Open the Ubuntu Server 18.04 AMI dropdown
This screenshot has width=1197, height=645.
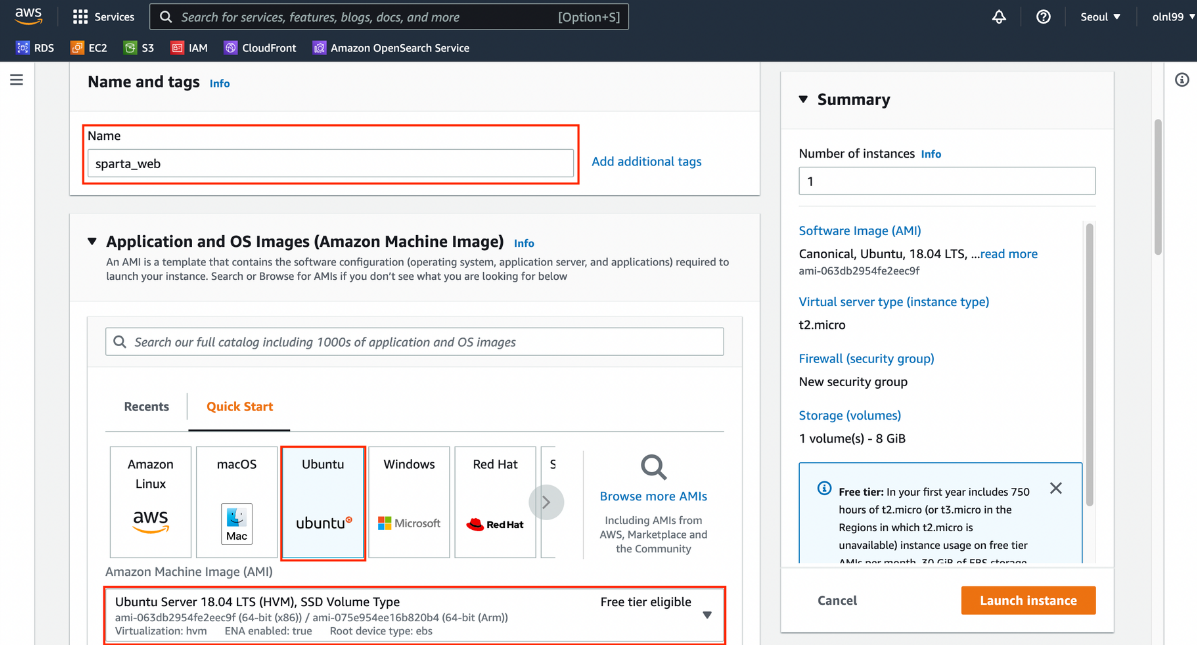(x=415, y=615)
